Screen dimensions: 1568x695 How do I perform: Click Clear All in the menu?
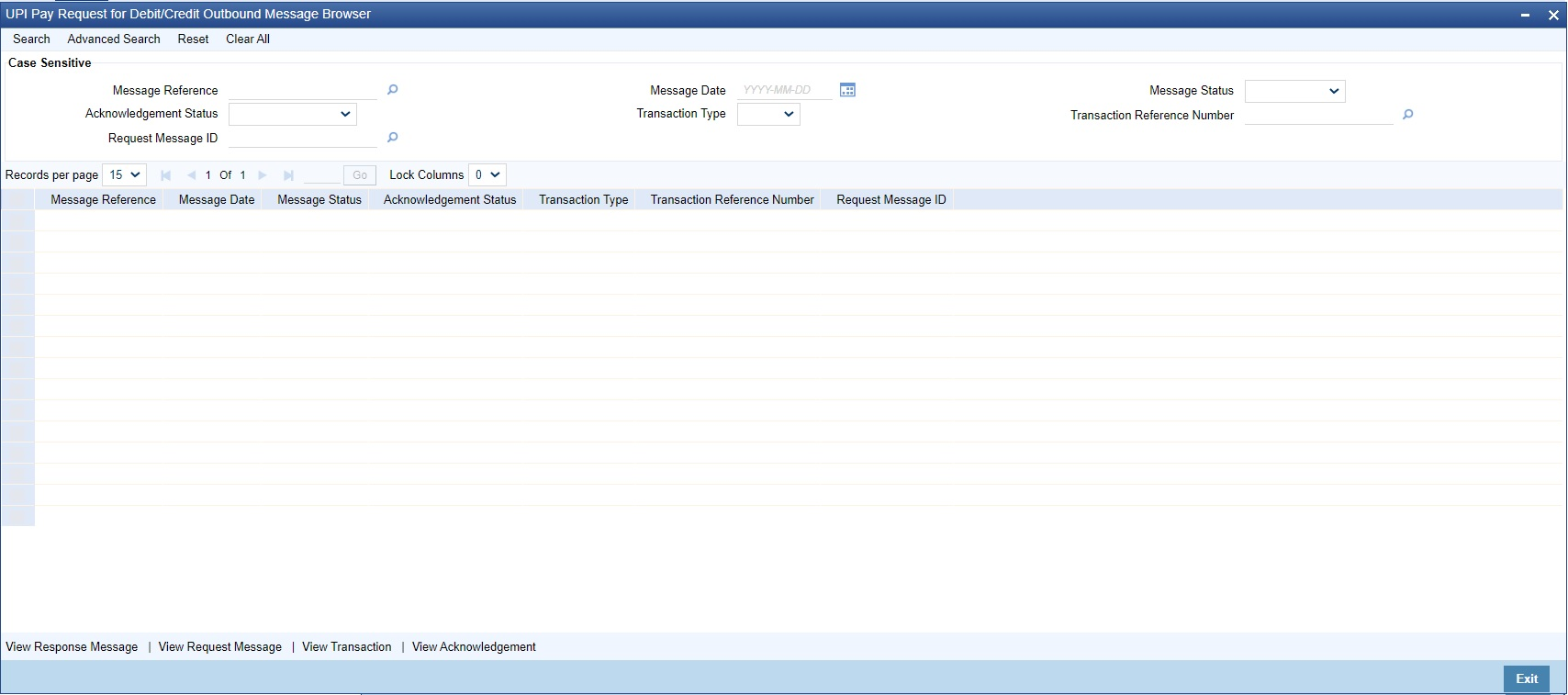coord(248,39)
